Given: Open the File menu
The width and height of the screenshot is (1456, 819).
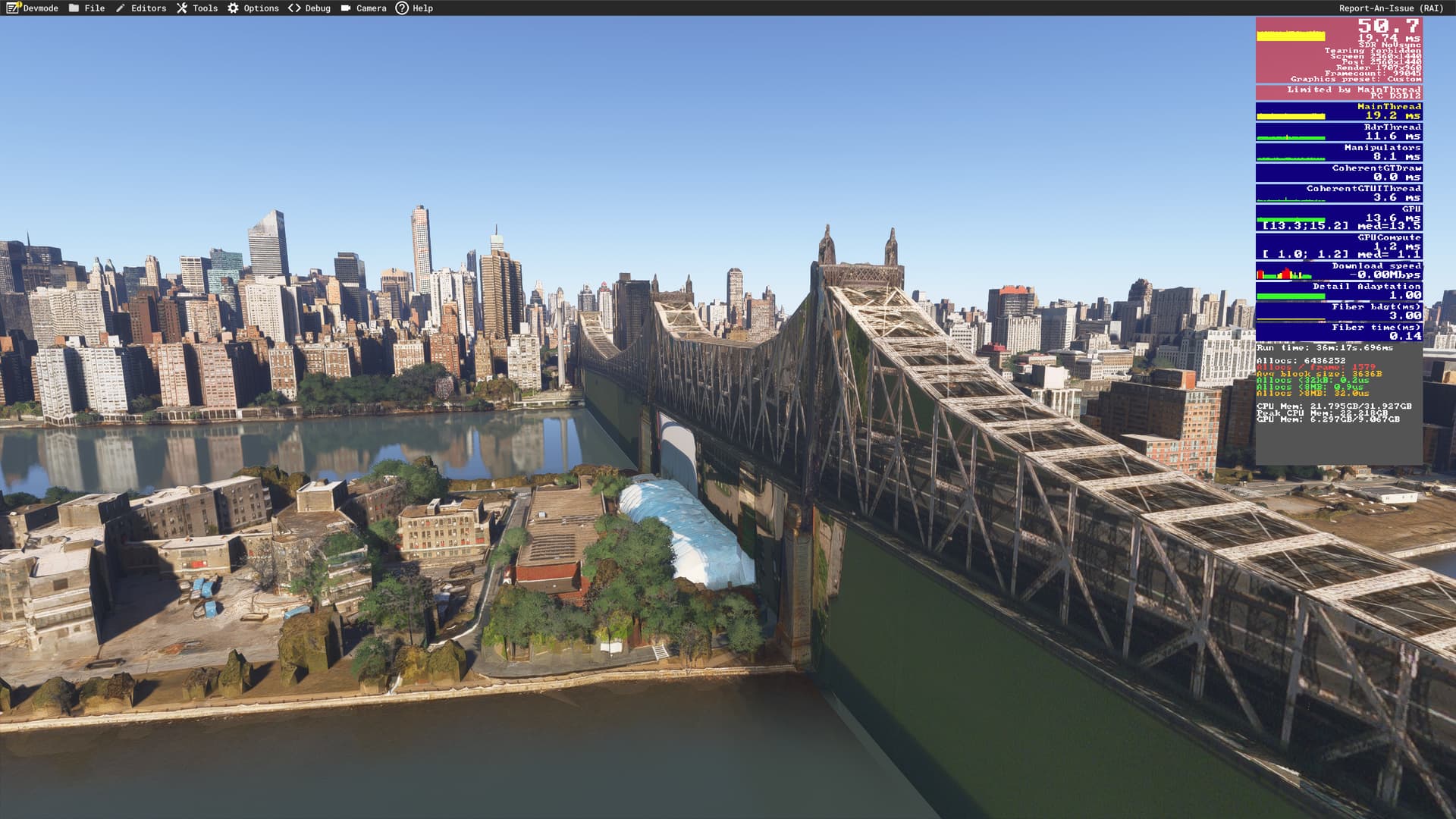Looking at the screenshot, I should pos(95,8).
